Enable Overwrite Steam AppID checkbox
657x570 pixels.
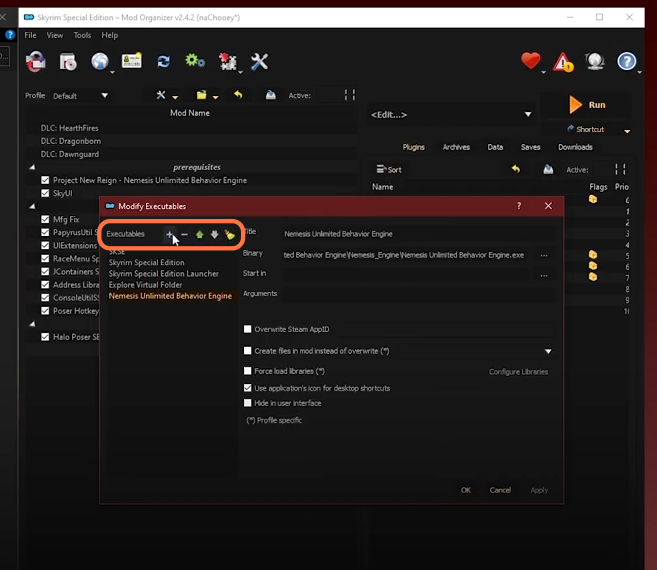click(x=248, y=329)
